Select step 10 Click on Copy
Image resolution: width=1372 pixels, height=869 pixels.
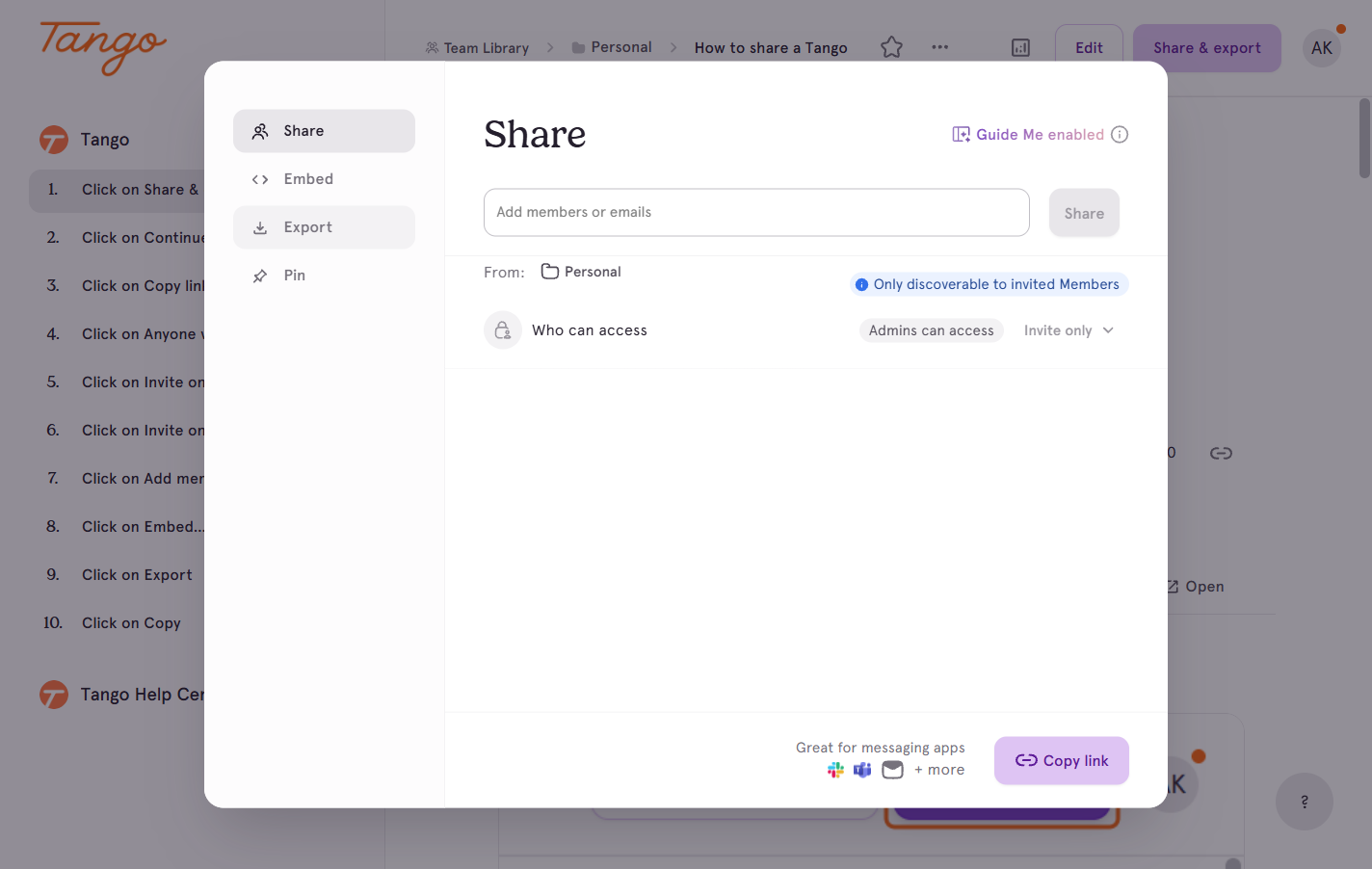pyautogui.click(x=116, y=623)
